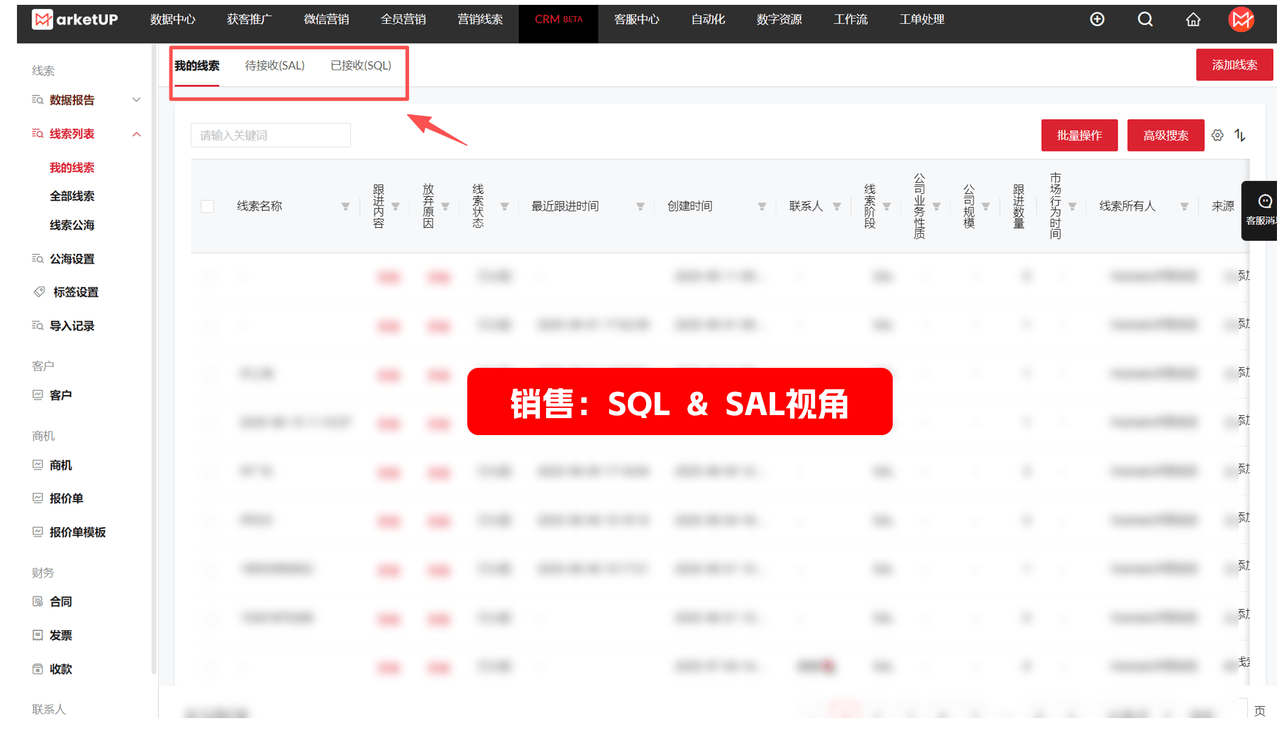Click the 请输入关键词 search input field
This screenshot has width=1280, height=729.
tap(270, 134)
